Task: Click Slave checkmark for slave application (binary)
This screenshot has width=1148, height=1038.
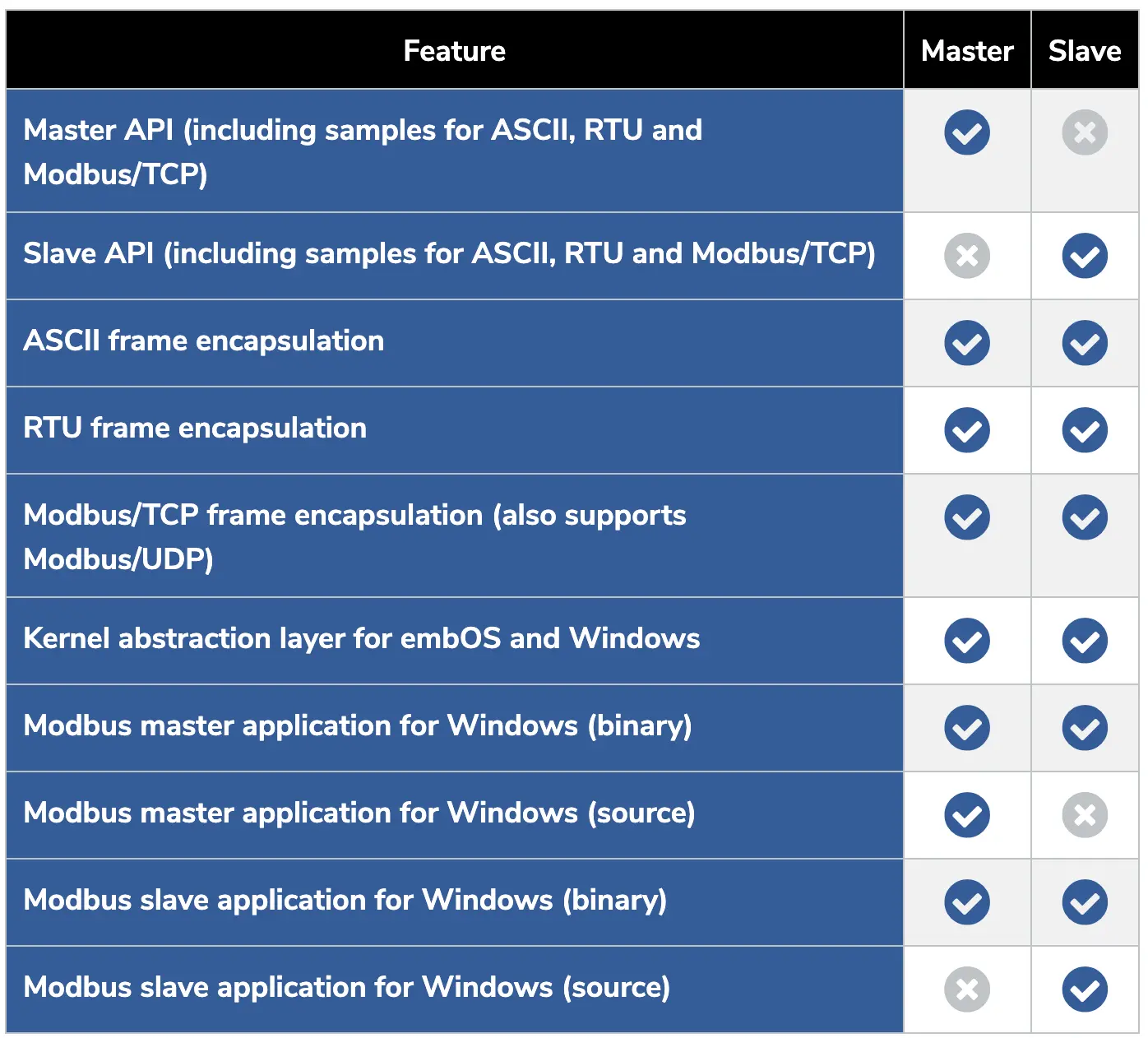Action: pos(1084,902)
